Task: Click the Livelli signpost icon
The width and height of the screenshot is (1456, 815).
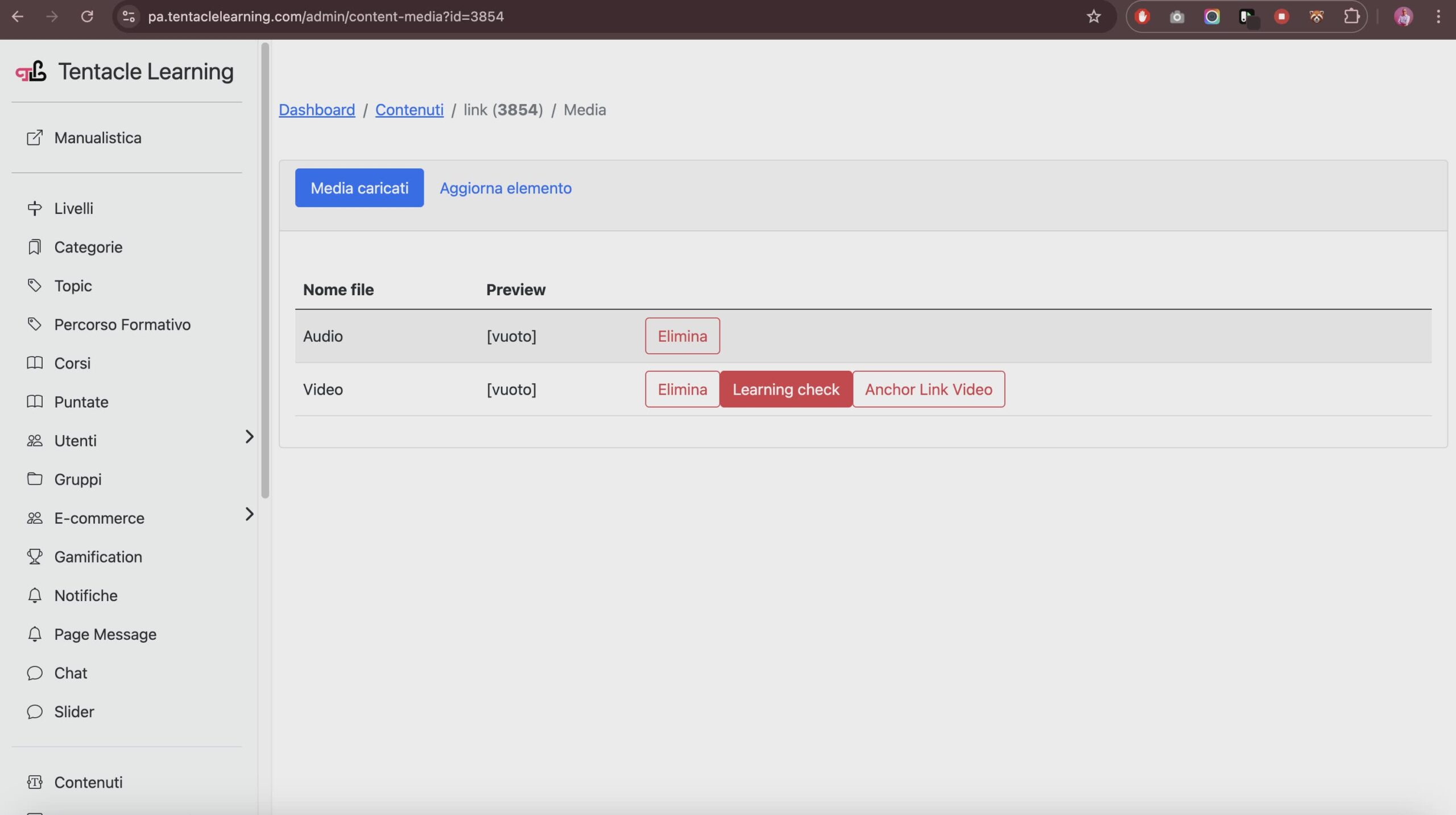Action: pyautogui.click(x=35, y=208)
